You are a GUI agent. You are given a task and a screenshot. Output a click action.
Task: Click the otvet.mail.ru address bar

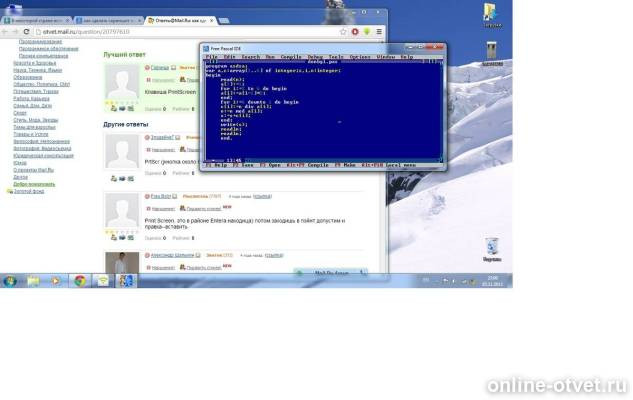[x=186, y=31]
